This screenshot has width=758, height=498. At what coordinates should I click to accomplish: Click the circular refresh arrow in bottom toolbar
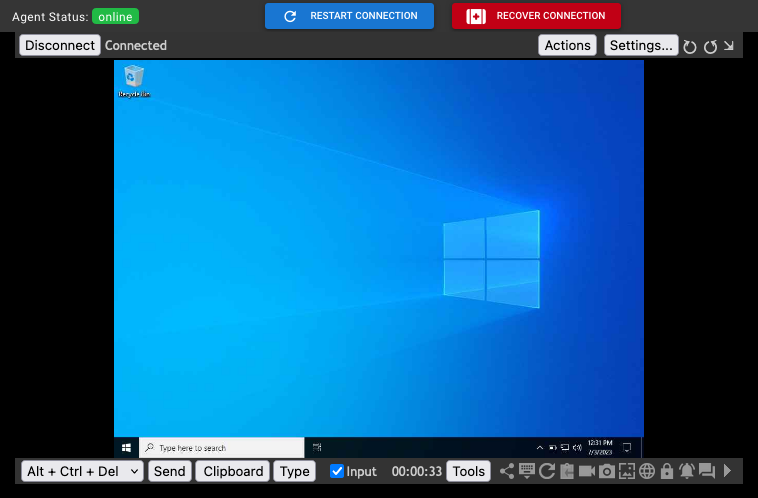(547, 471)
